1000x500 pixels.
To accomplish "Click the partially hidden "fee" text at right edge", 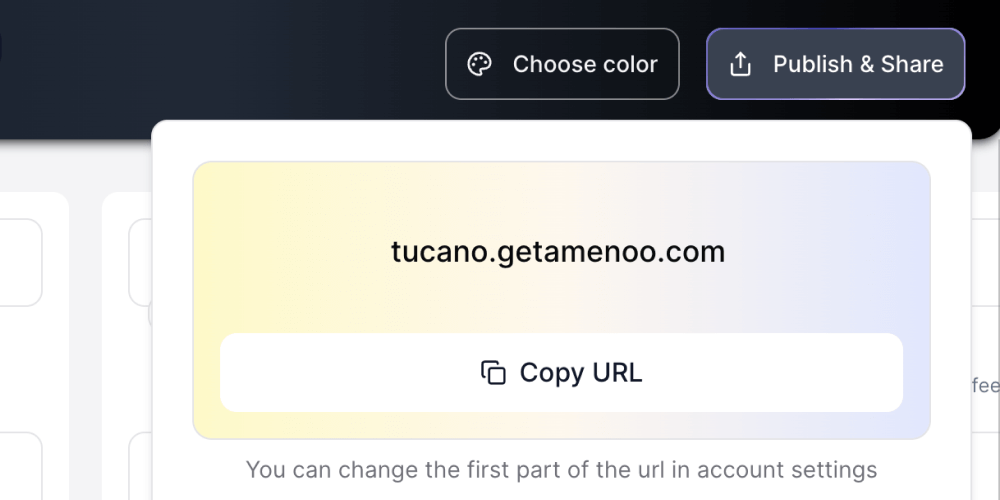I will pyautogui.click(x=985, y=385).
